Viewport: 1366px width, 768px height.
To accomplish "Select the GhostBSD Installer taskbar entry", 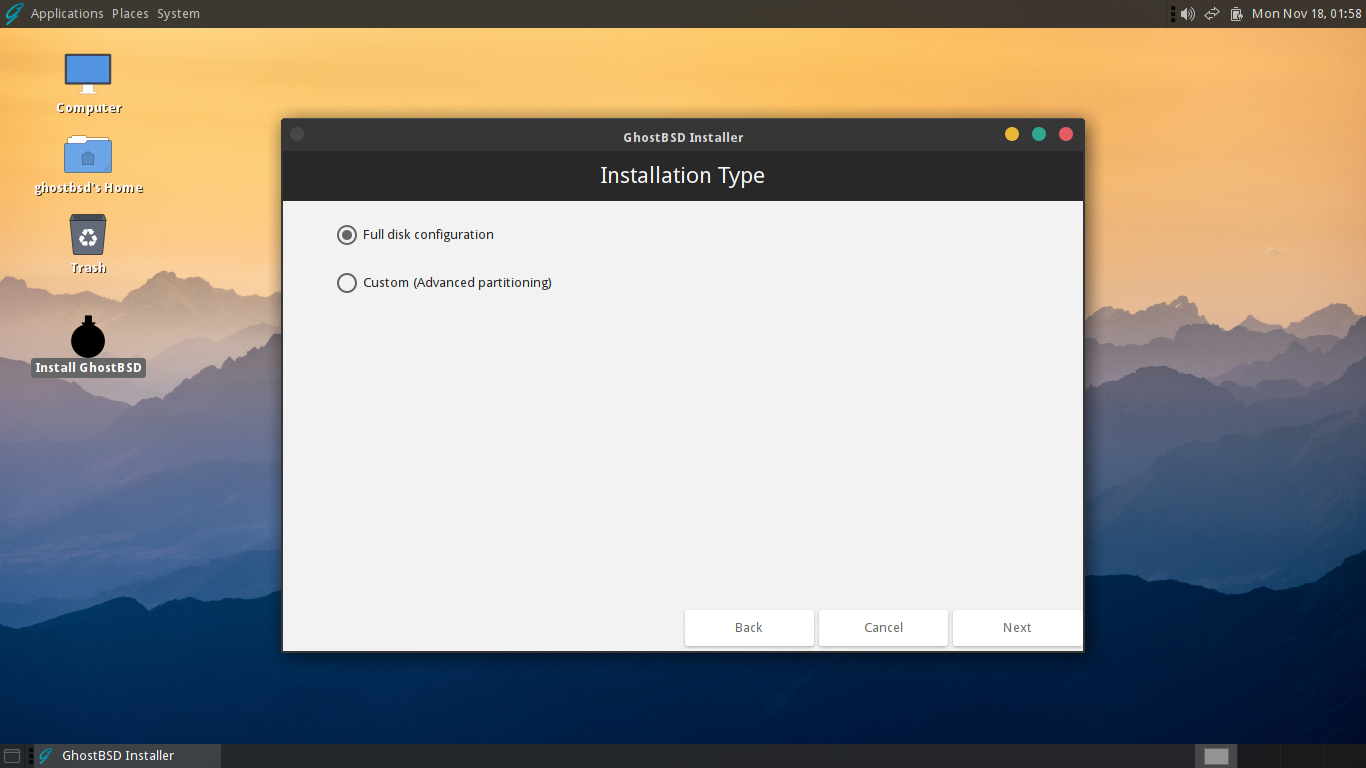I will click(x=120, y=755).
